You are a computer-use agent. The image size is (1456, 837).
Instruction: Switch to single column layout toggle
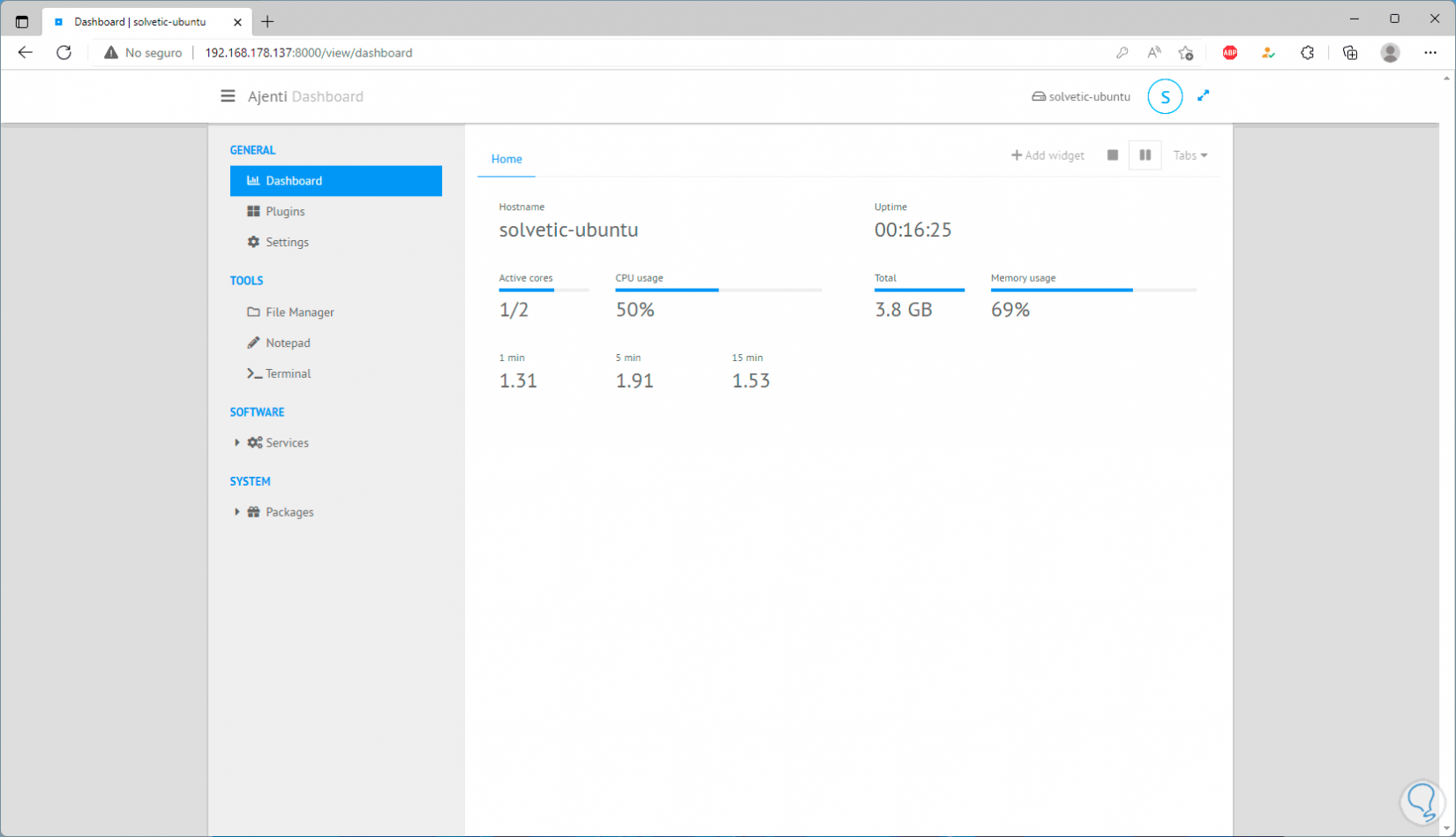click(1112, 155)
